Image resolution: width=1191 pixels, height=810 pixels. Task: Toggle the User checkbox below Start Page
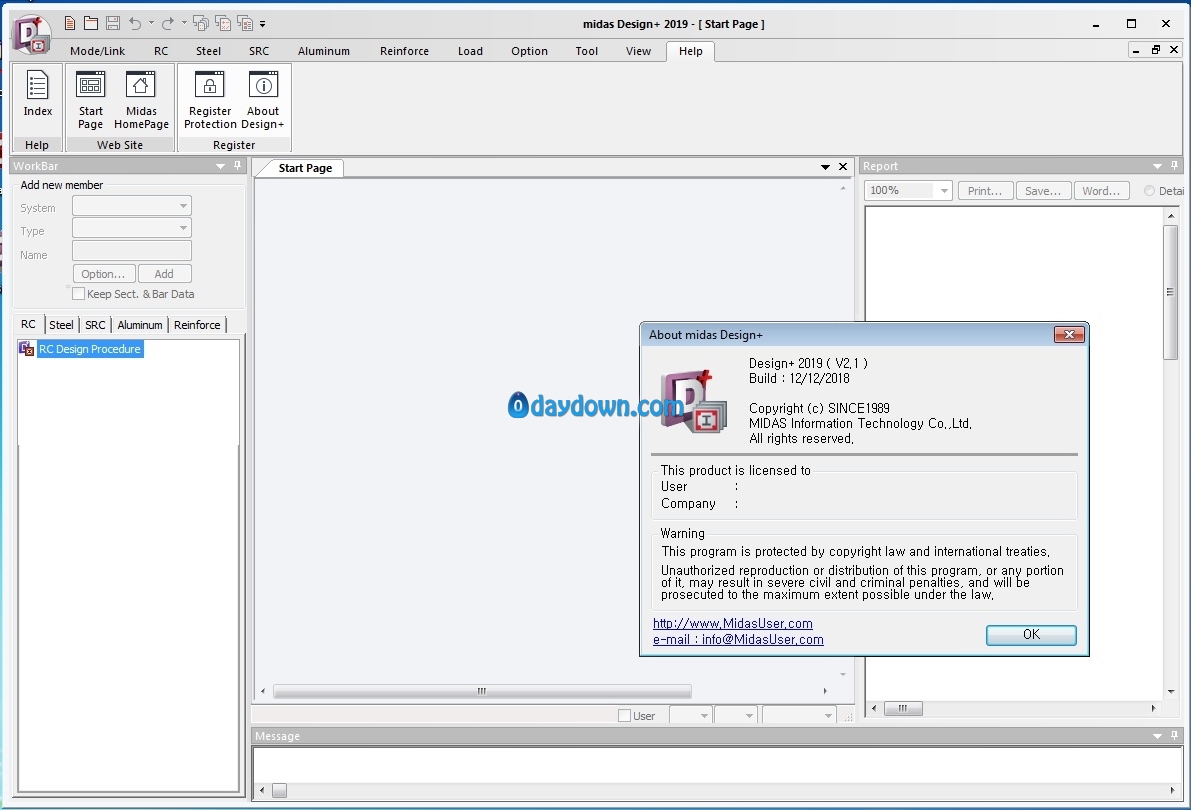pyautogui.click(x=624, y=715)
